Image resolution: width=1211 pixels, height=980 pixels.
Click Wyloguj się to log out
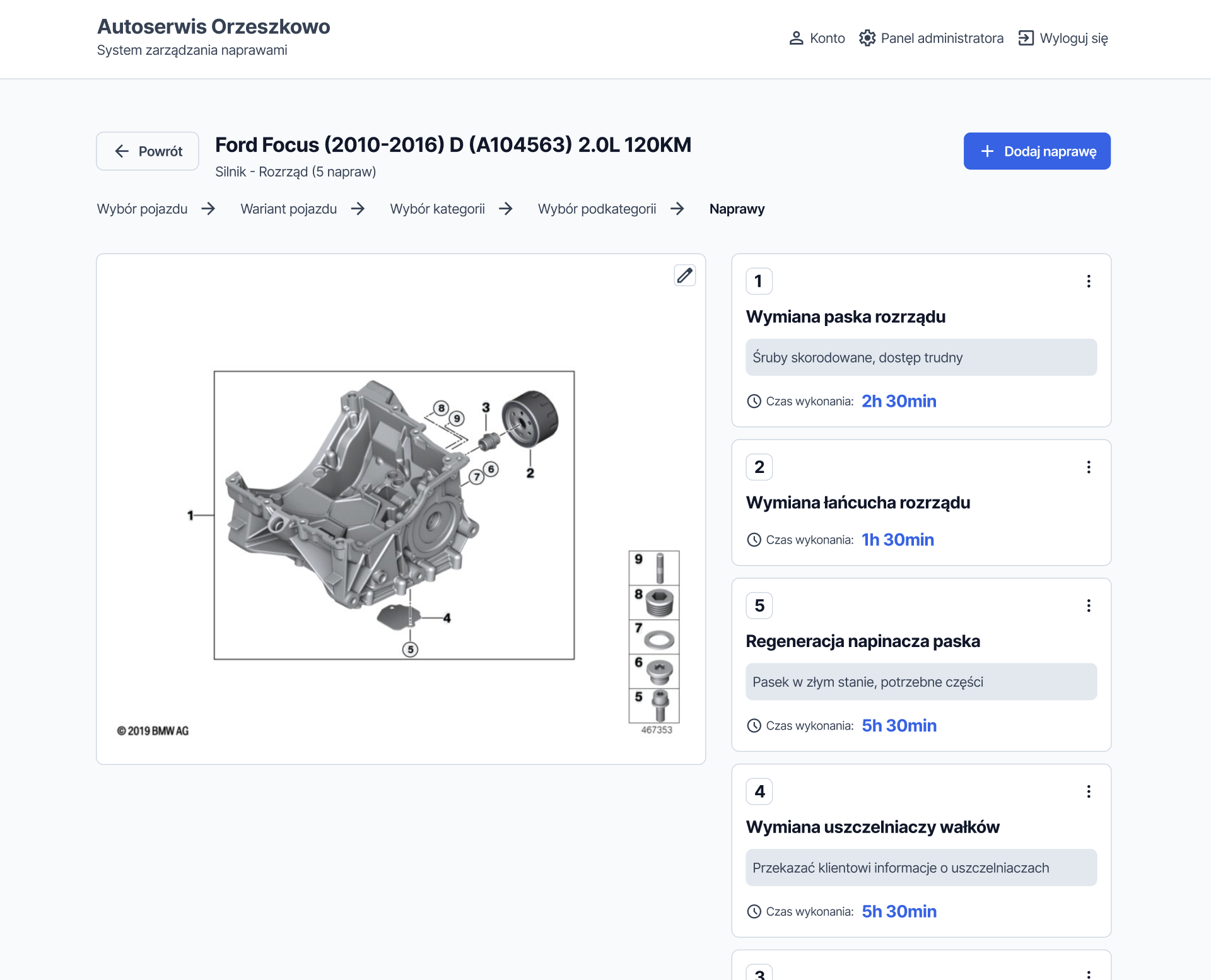point(1063,38)
